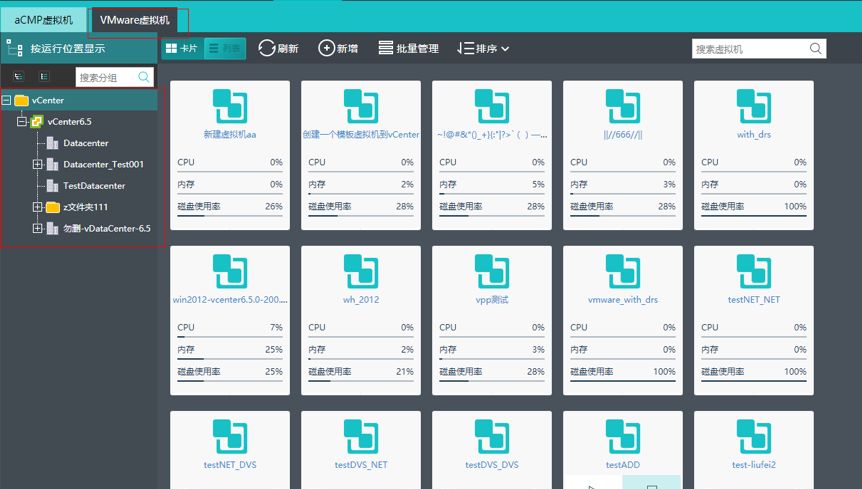Click the test-liufei2 VM icon
This screenshot has height=489, width=862.
754,436
